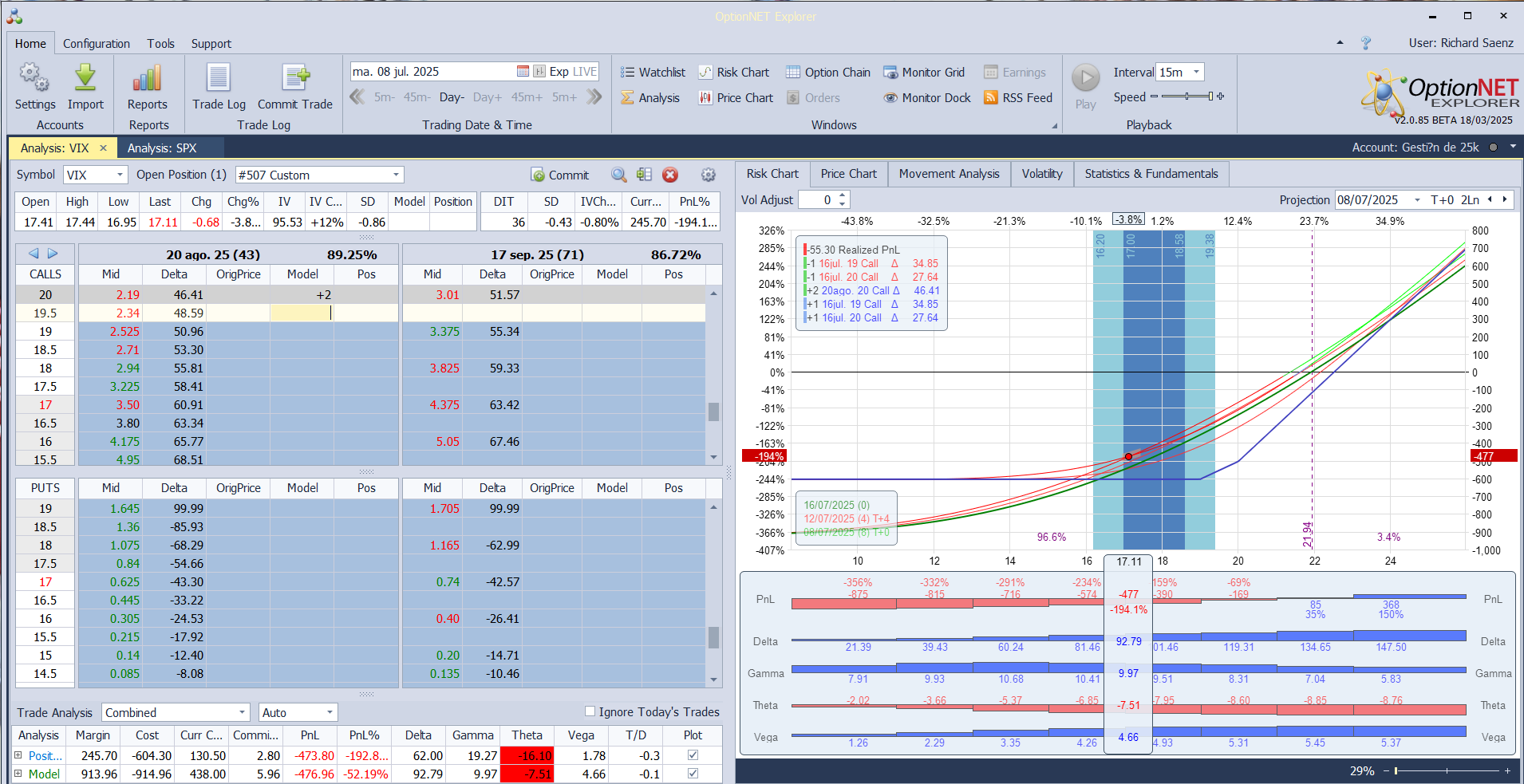Toggle Plot checkbox for Model row
Screen dimensions: 1524x784
(x=693, y=773)
